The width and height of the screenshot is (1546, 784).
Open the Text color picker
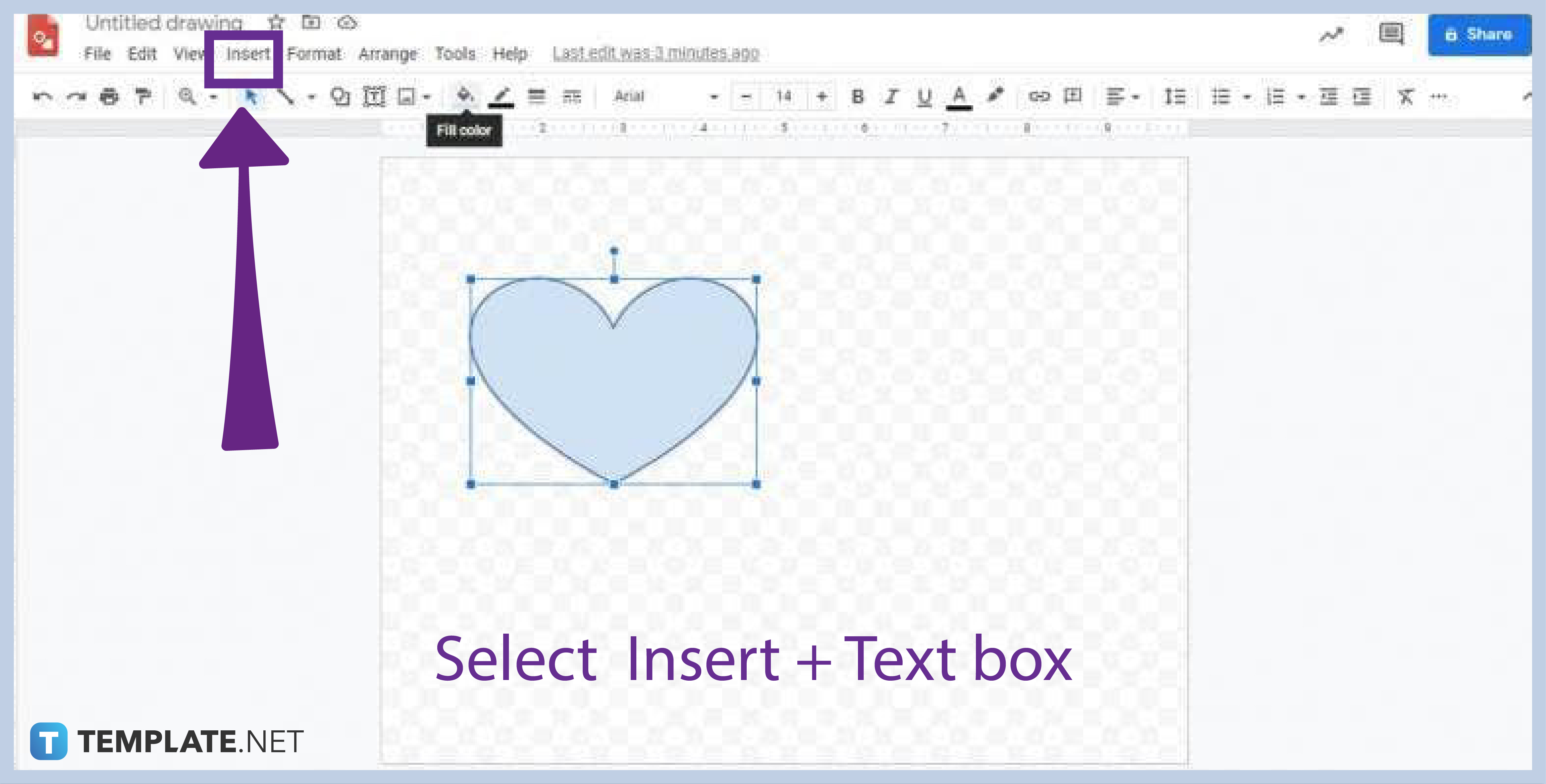[960, 96]
